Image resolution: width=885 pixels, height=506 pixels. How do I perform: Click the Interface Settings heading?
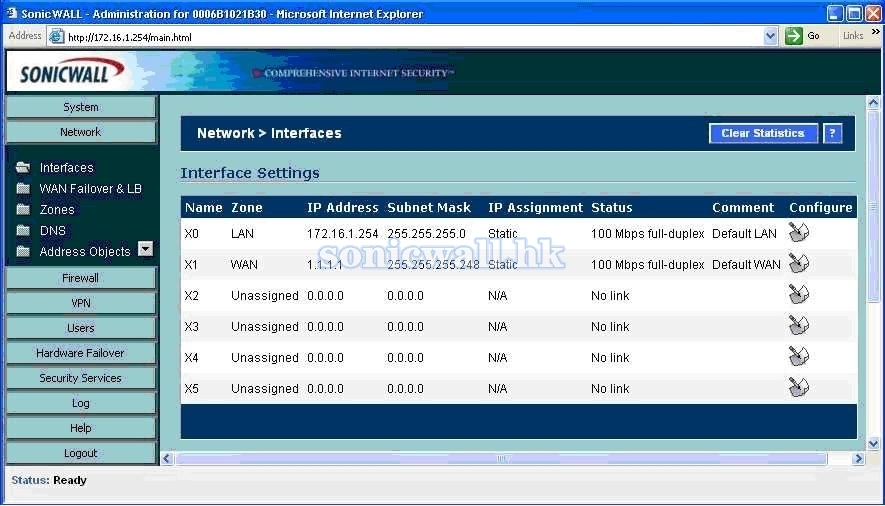tap(250, 173)
